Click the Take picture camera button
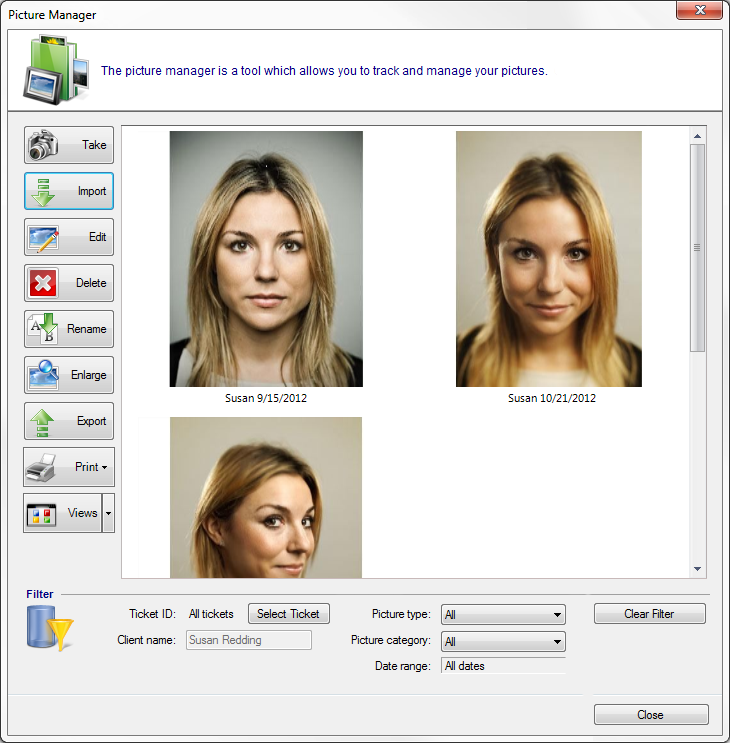 69,145
